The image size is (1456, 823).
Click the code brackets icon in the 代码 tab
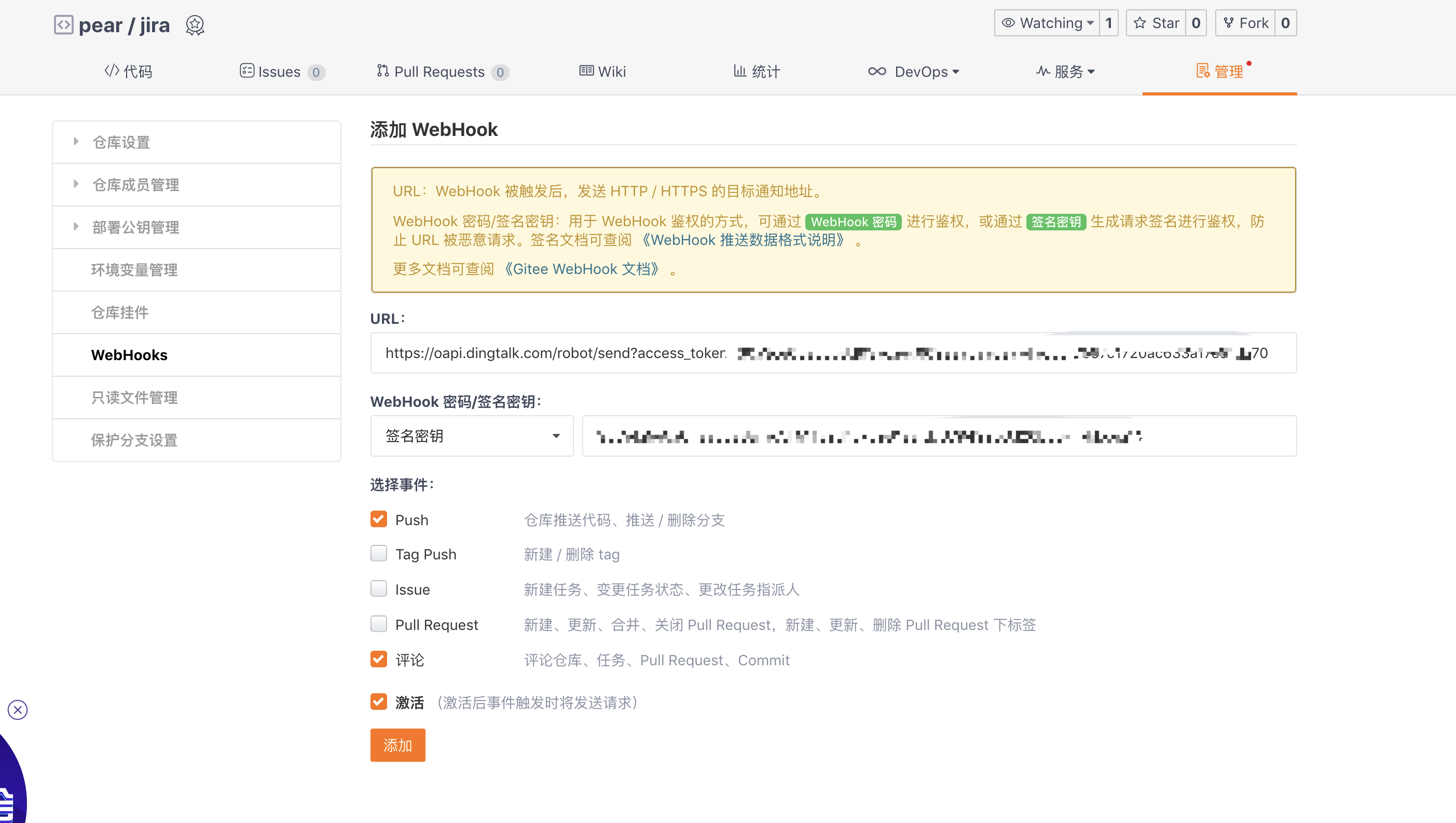(x=112, y=71)
